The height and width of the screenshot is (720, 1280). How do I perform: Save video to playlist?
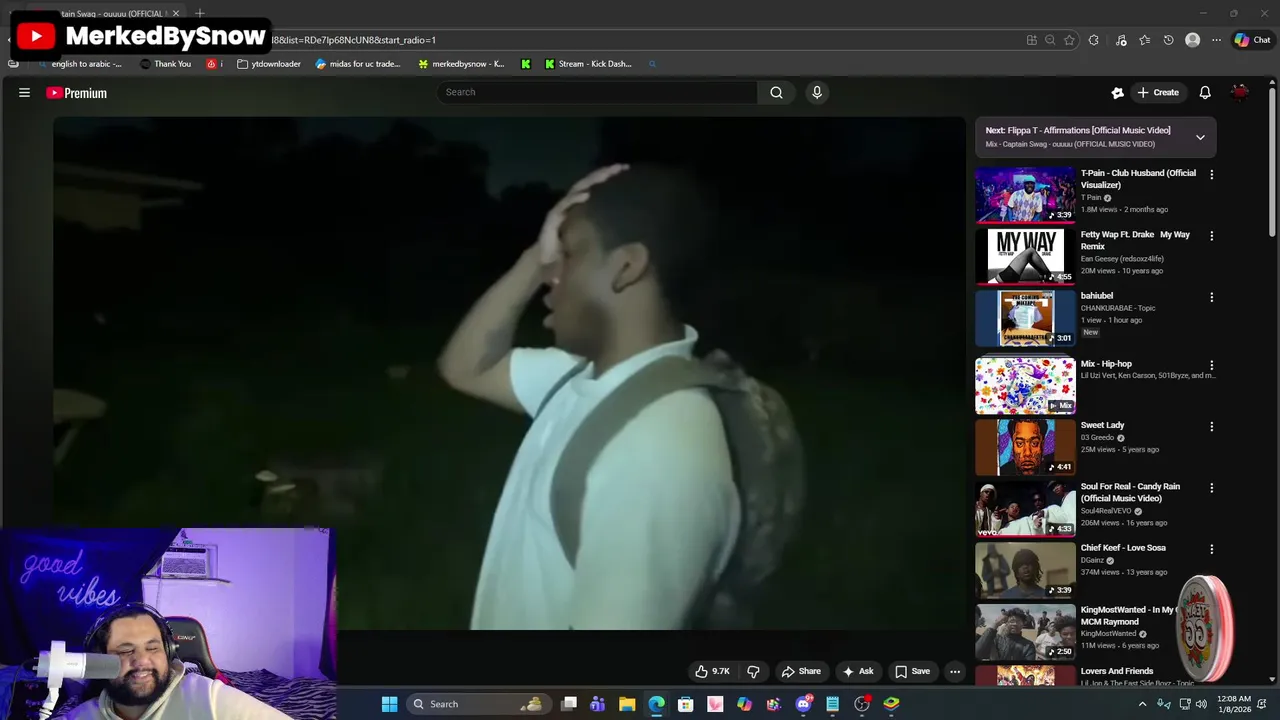pyautogui.click(x=912, y=671)
